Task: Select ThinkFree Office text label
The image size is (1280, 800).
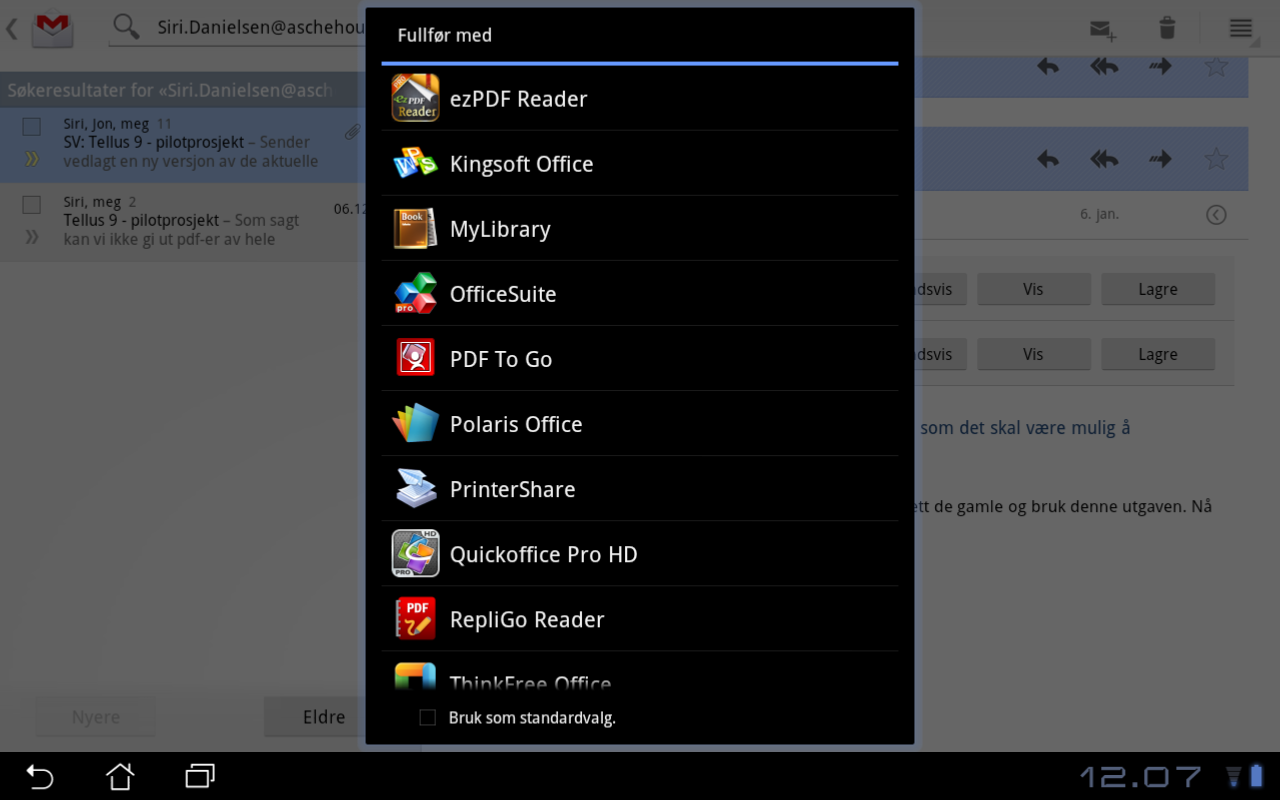Action: tap(530, 683)
